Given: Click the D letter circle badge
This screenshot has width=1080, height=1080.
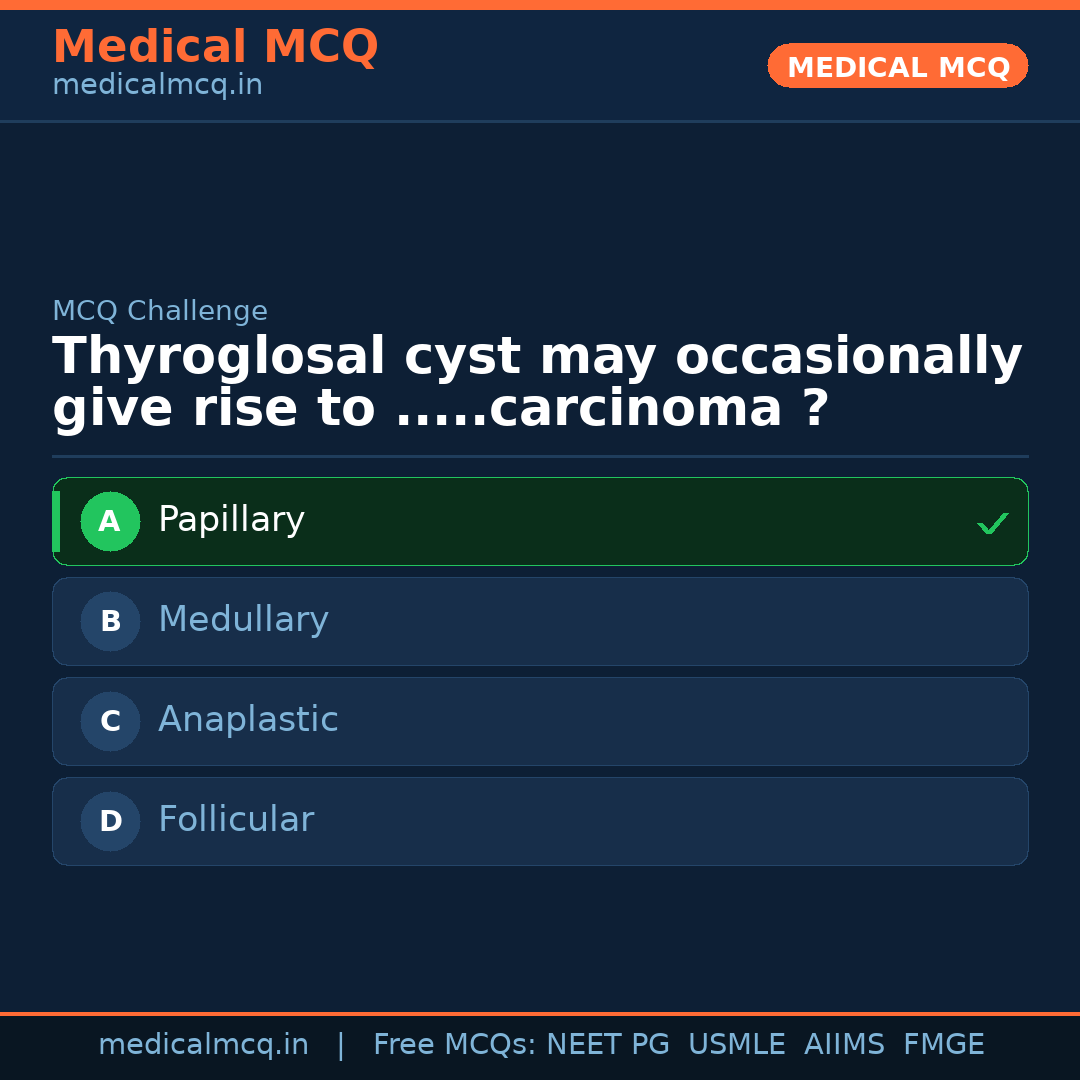Looking at the screenshot, I should [110, 821].
